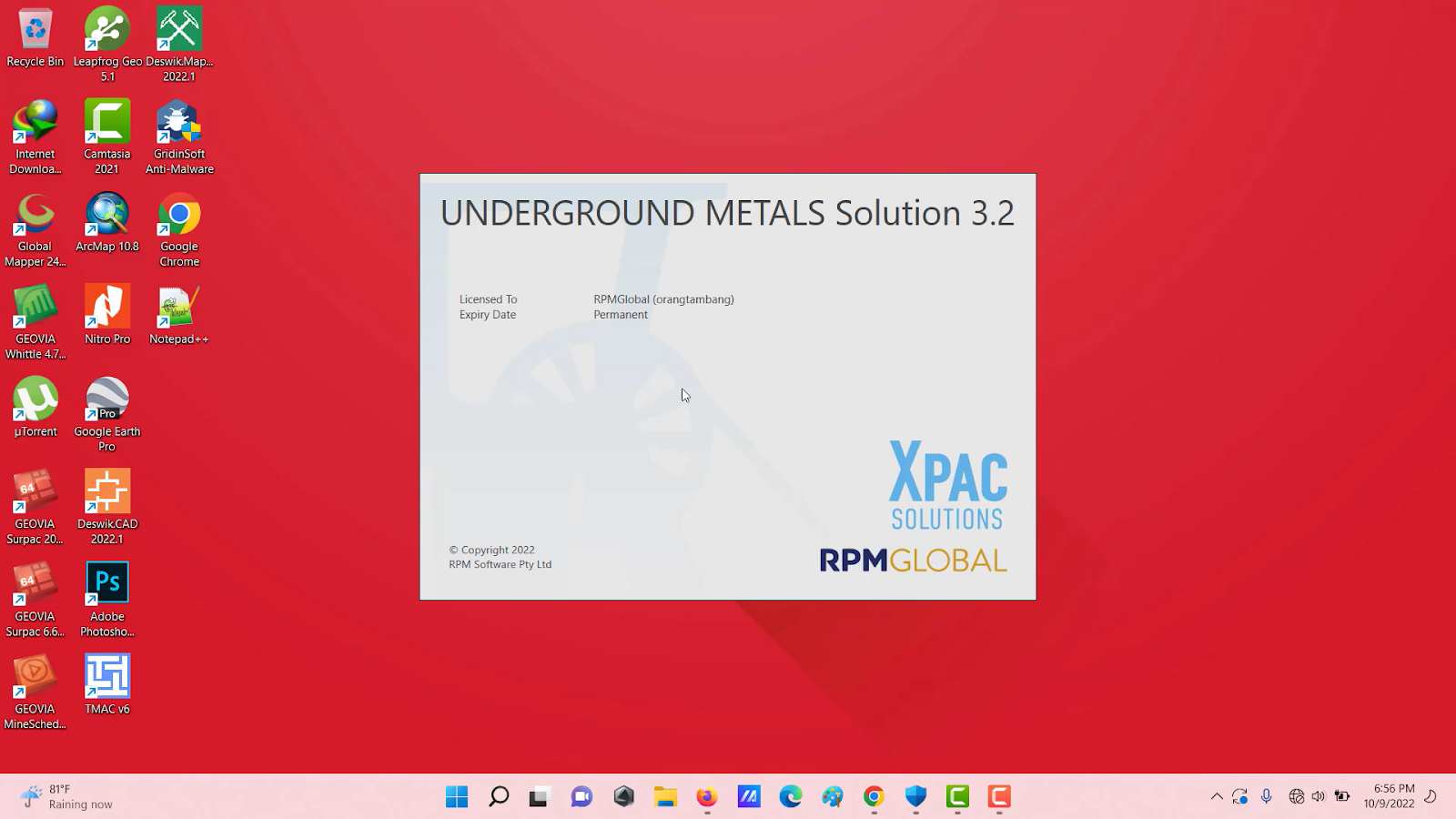
Task: Select Google Earth Pro shortcut
Action: (x=107, y=415)
